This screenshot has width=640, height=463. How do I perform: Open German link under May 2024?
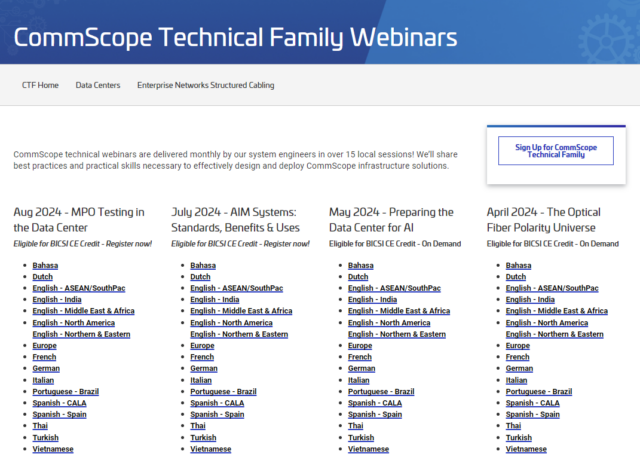(x=362, y=369)
